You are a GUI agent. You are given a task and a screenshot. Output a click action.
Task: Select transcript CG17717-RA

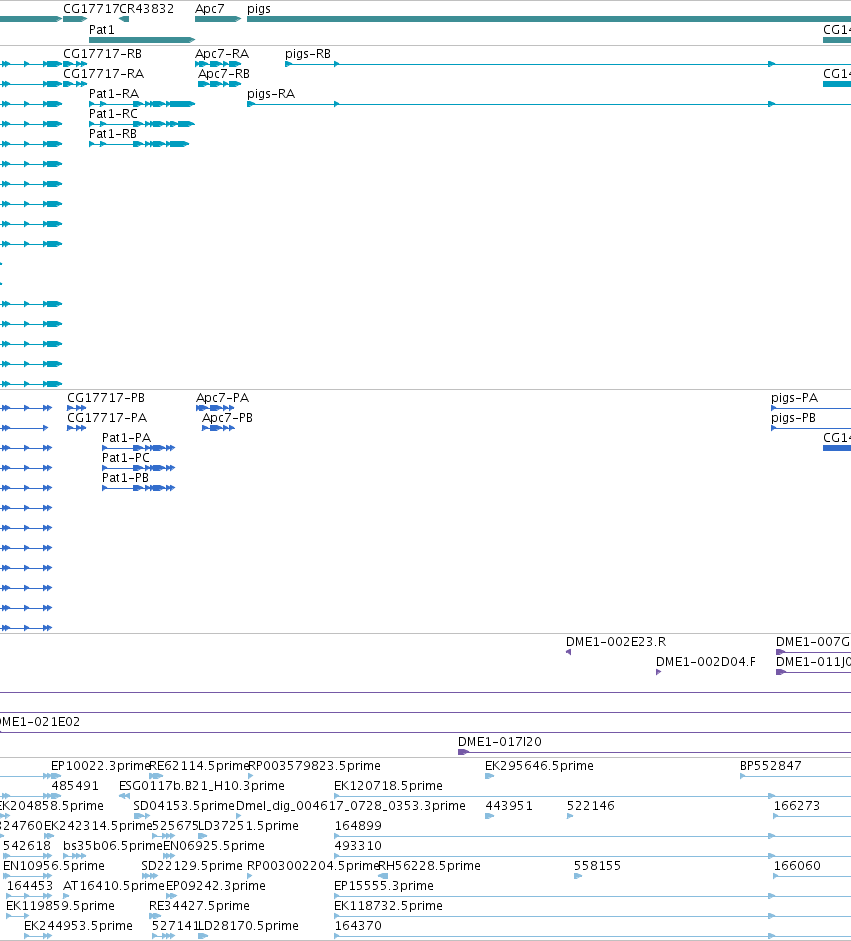point(103,74)
